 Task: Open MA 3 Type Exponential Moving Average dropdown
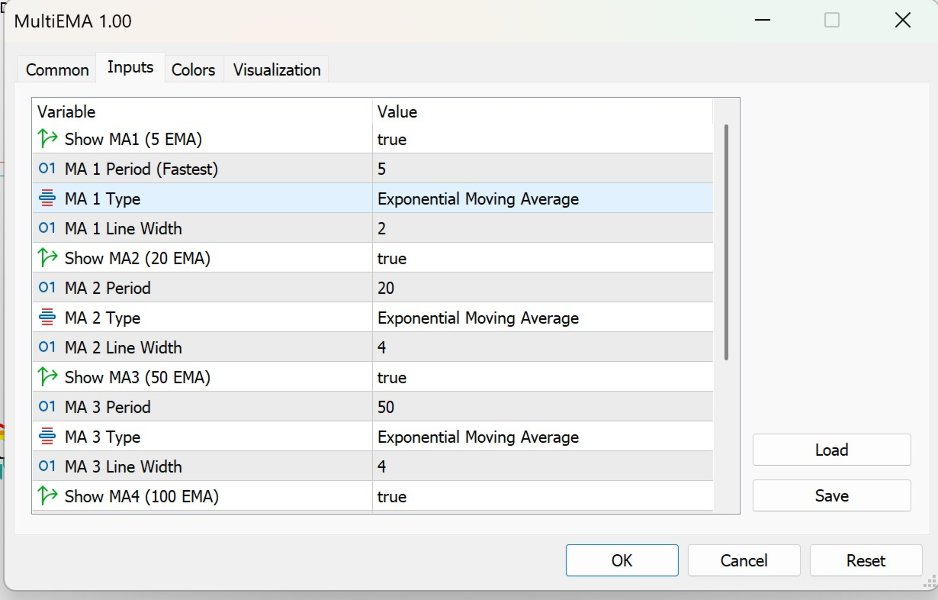(x=543, y=436)
